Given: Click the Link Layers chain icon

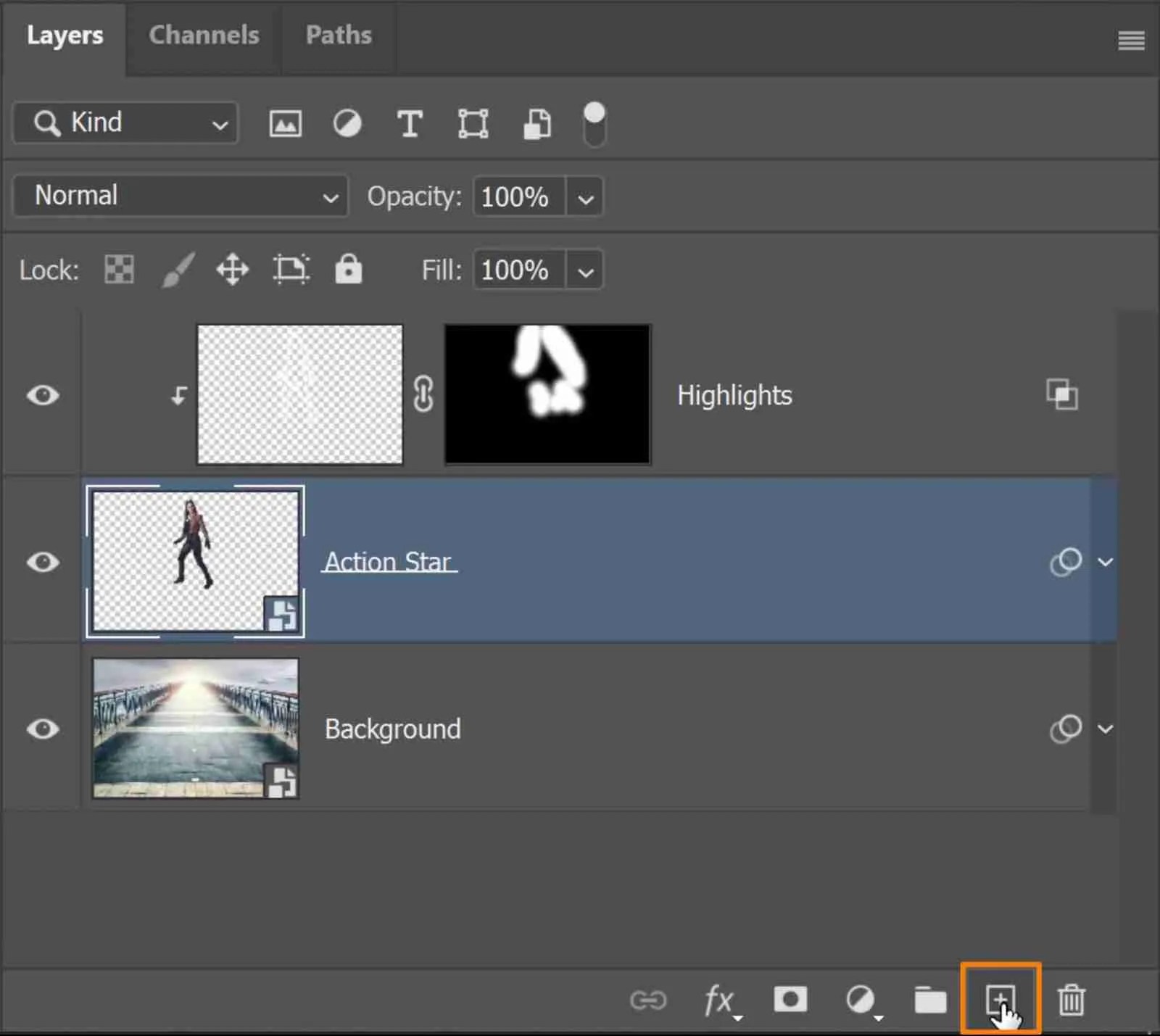Looking at the screenshot, I should point(649,999).
